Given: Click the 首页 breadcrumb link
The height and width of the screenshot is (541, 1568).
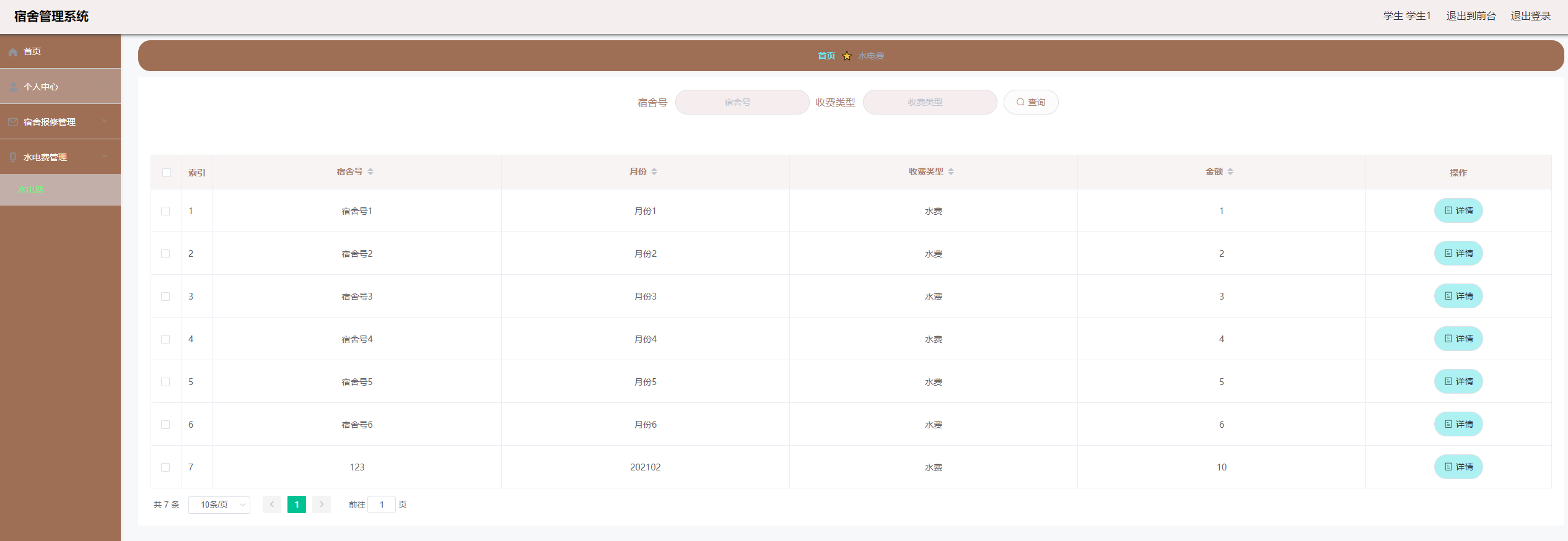Looking at the screenshot, I should tap(826, 56).
